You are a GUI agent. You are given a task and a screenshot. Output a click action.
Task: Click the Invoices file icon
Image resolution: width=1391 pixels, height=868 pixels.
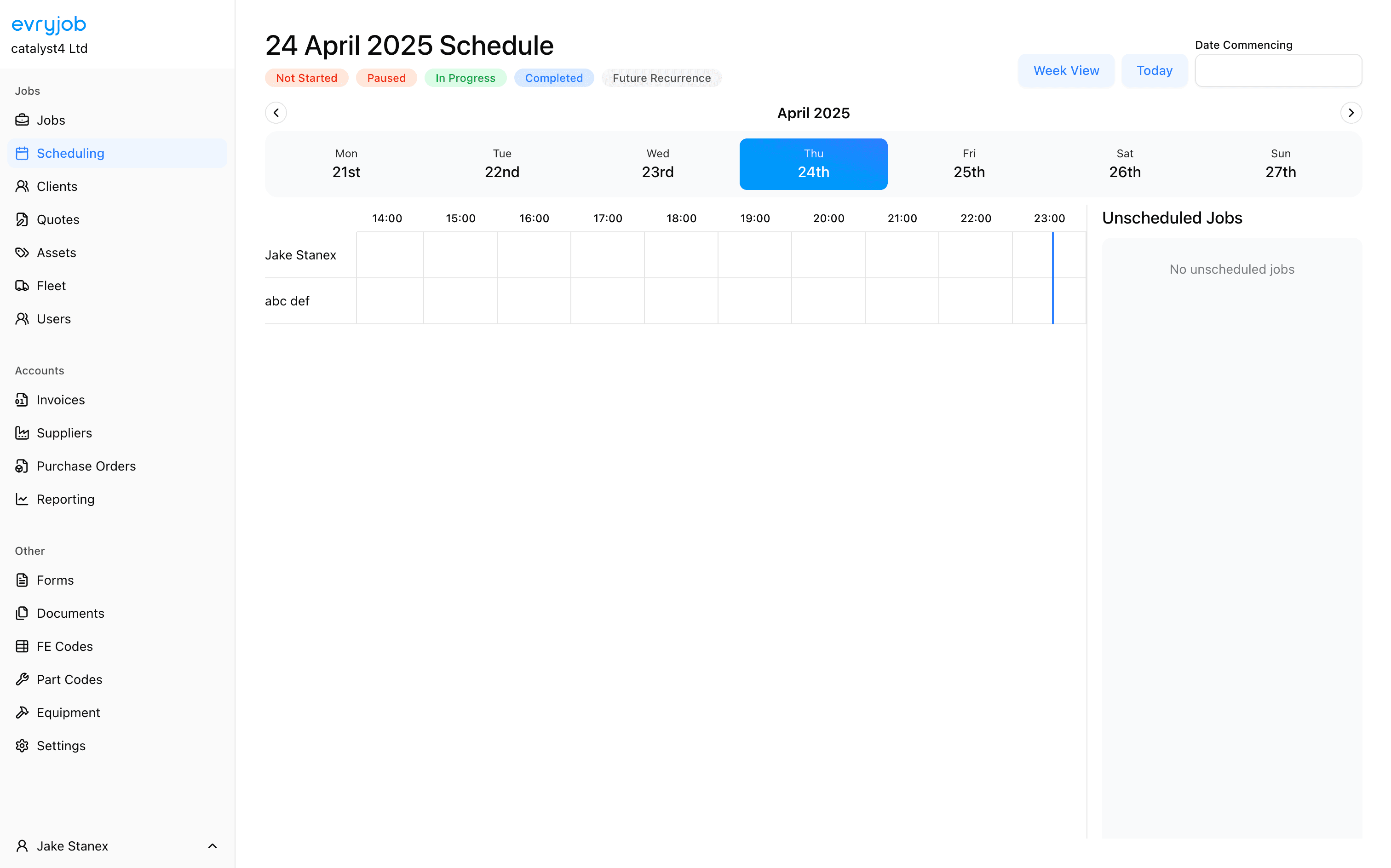pyautogui.click(x=22, y=400)
